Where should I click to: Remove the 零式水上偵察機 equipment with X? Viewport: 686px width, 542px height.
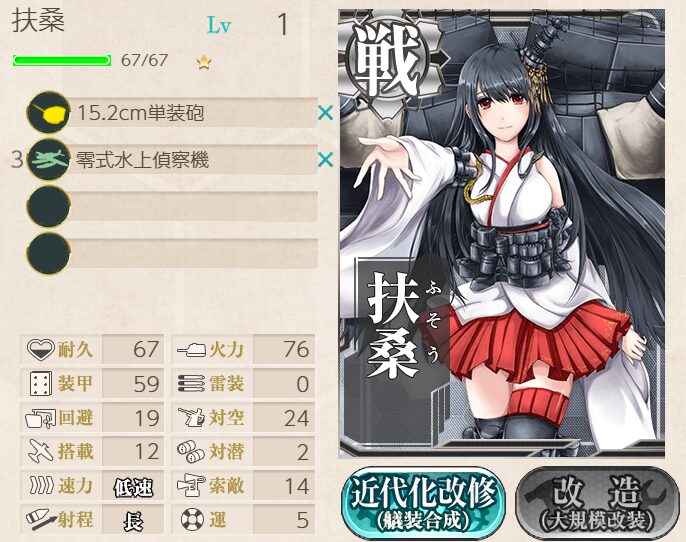tap(326, 160)
